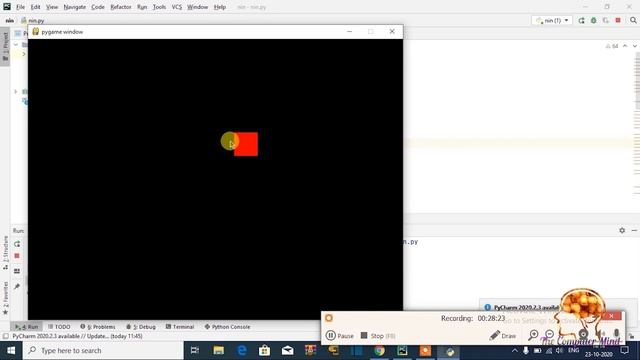Screen dimensions: 640x360
Task: Open the Action Center notifications icon
Action: (x=624, y=351)
